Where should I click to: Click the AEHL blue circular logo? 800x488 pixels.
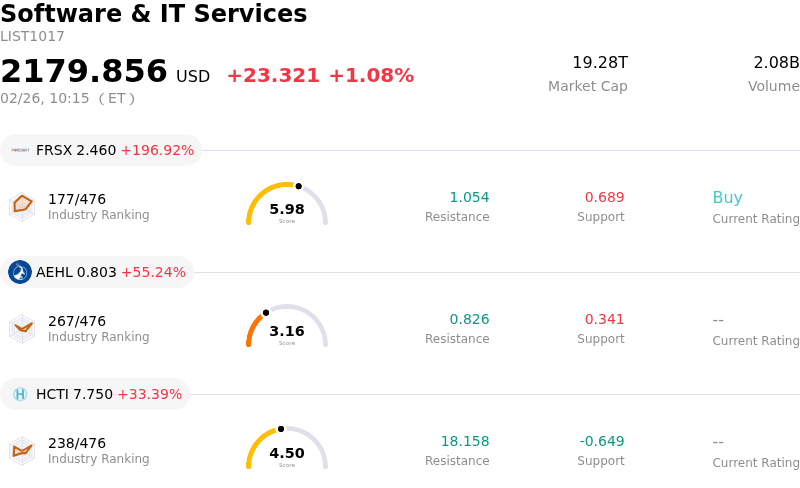tap(20, 272)
